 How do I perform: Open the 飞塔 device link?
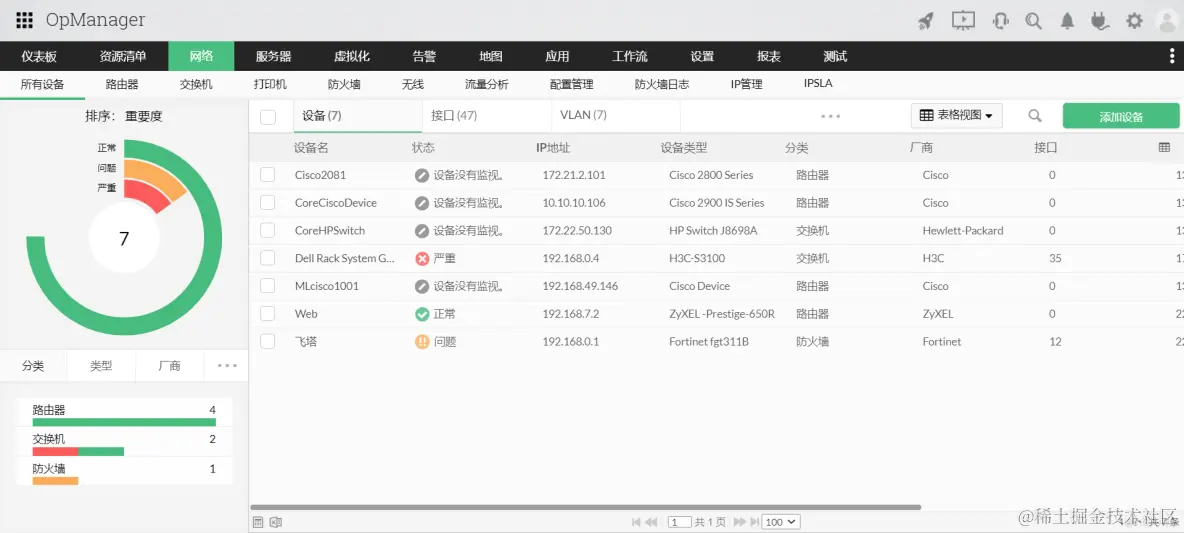(x=306, y=342)
